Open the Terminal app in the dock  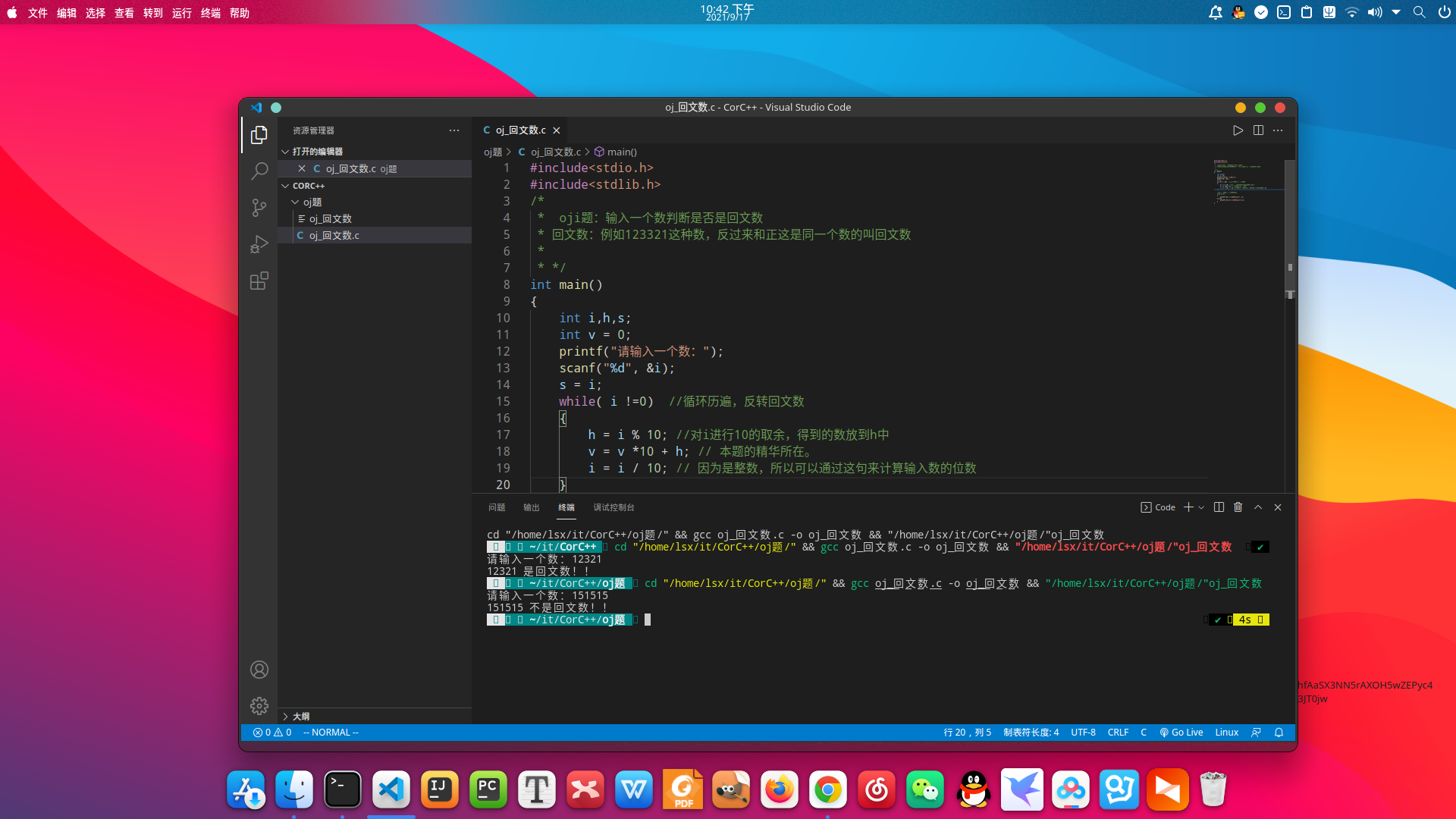(342, 790)
